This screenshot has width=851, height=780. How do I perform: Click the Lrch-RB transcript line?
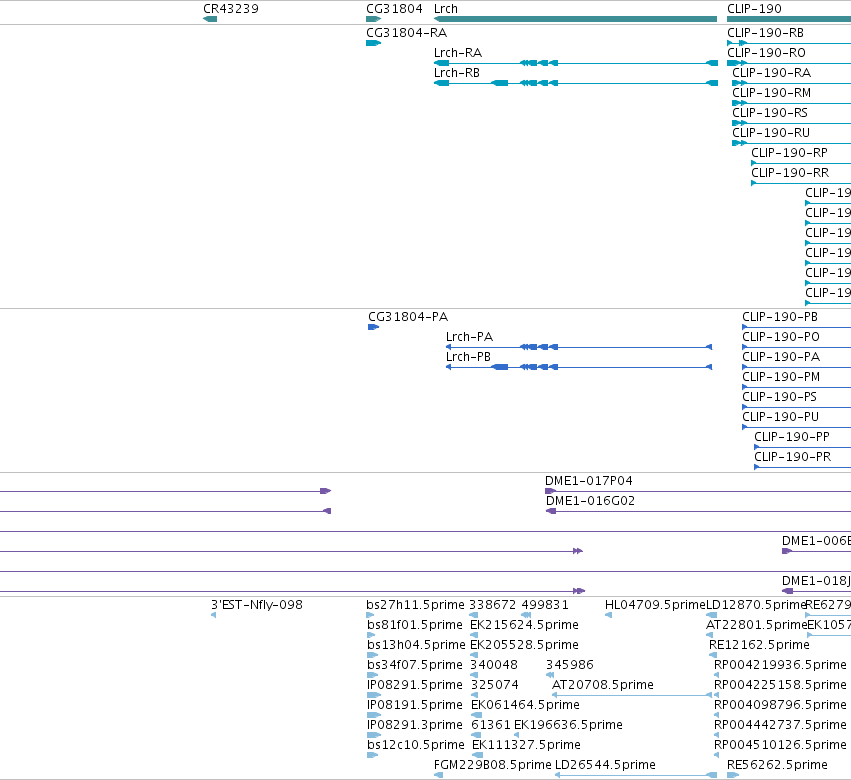576,83
